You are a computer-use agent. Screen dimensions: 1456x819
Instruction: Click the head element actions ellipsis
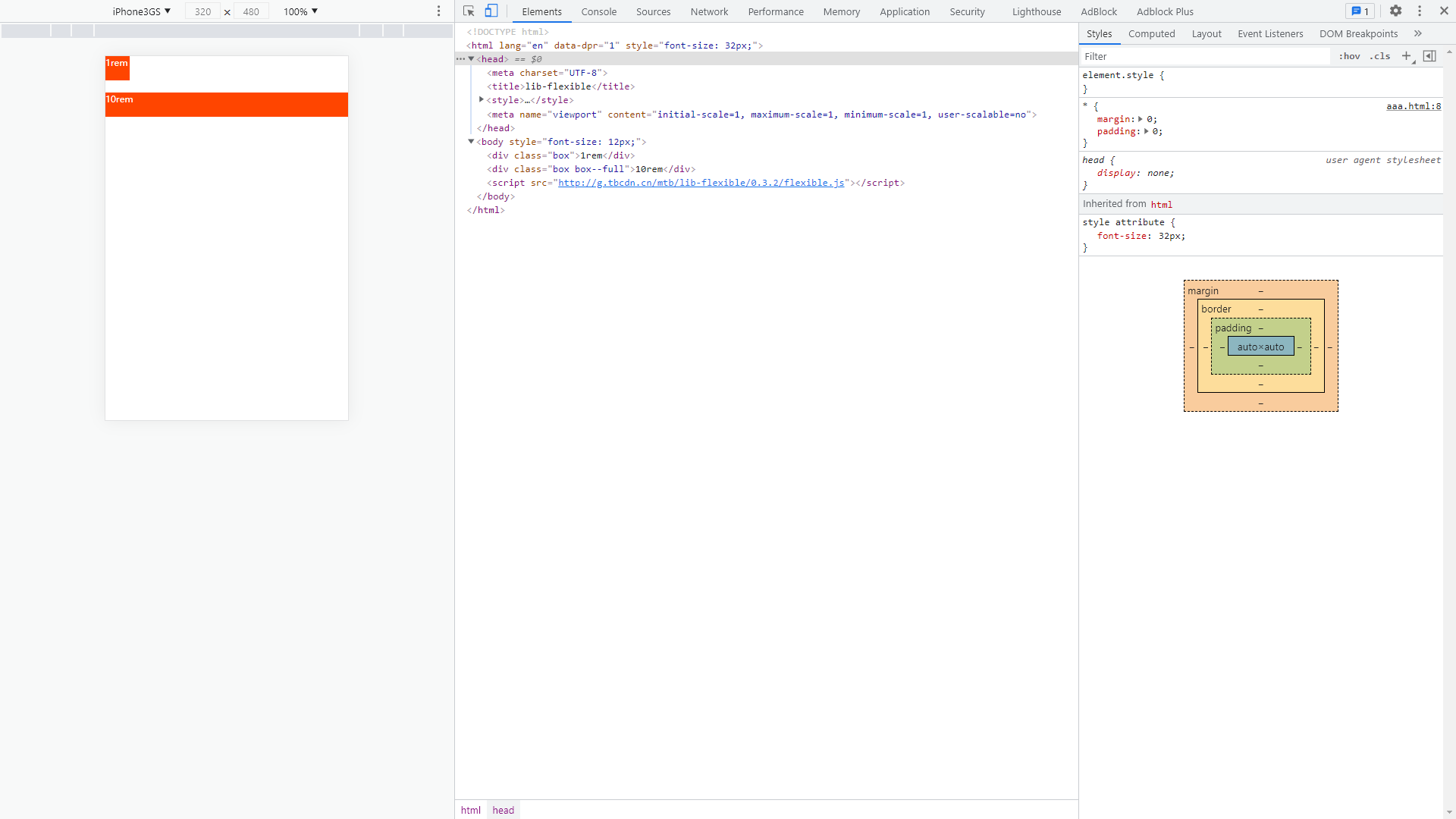[x=460, y=59]
